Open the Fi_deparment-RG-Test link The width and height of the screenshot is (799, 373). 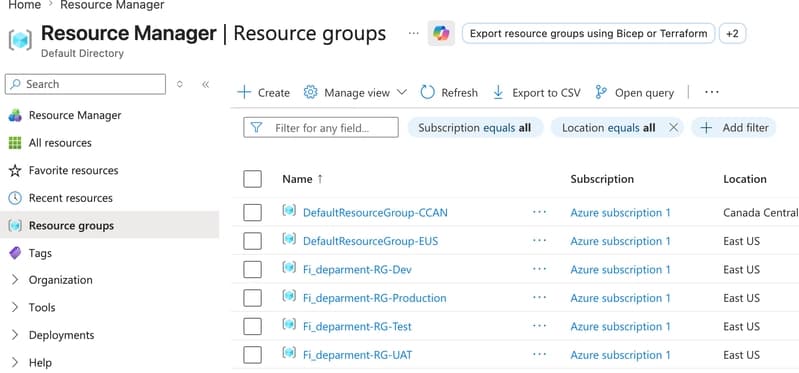357,327
